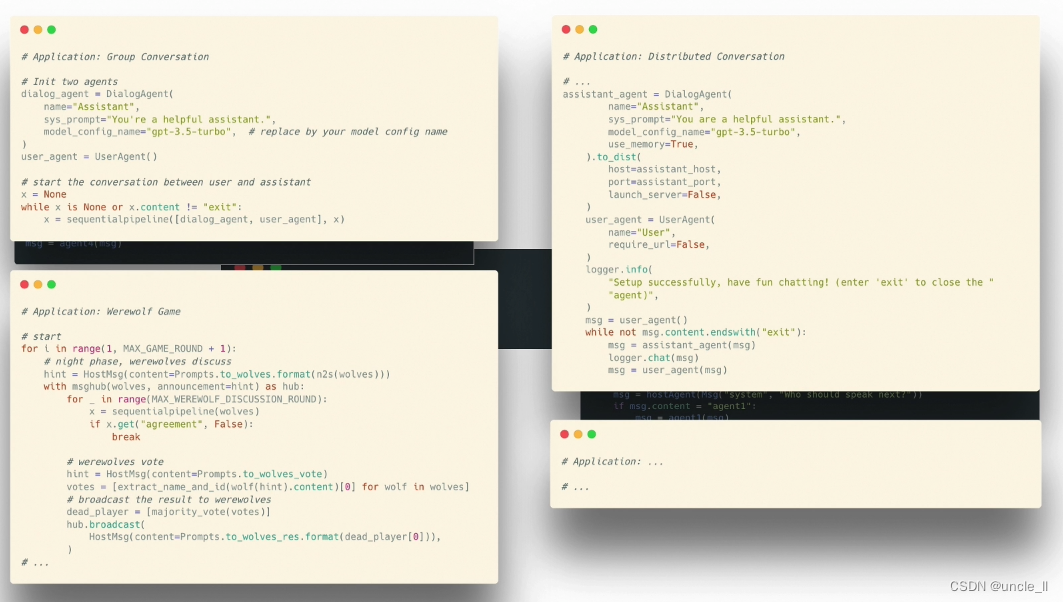The height and width of the screenshot is (602, 1063).
Task: Click the line 'msg = assistant_agent(msg)'
Action: pyautogui.click(x=681, y=345)
